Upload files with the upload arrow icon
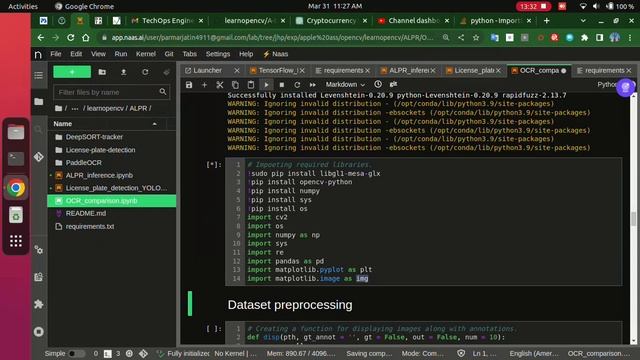Screen dimensions: 640x360 [x=124, y=72]
